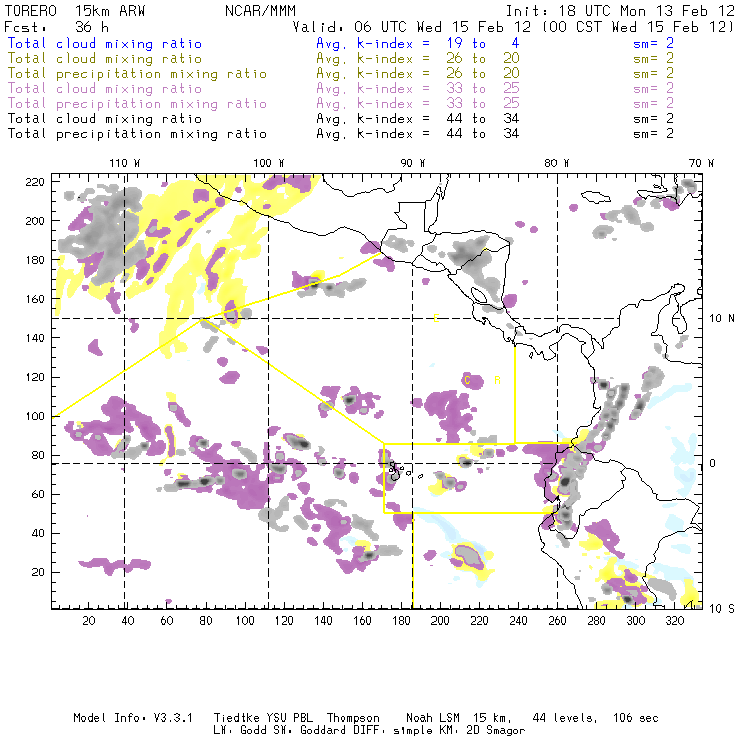This screenshot has height=740, width=740.
Task: Click the black 'Total precipitation mixing ratio' legend entry
Action: pos(137,134)
